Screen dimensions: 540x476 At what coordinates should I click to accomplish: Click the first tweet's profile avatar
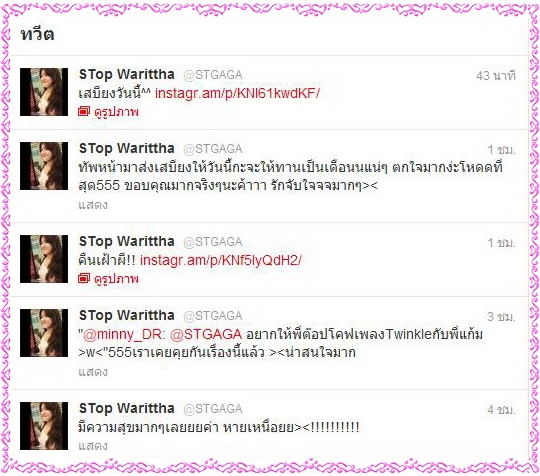click(x=44, y=92)
